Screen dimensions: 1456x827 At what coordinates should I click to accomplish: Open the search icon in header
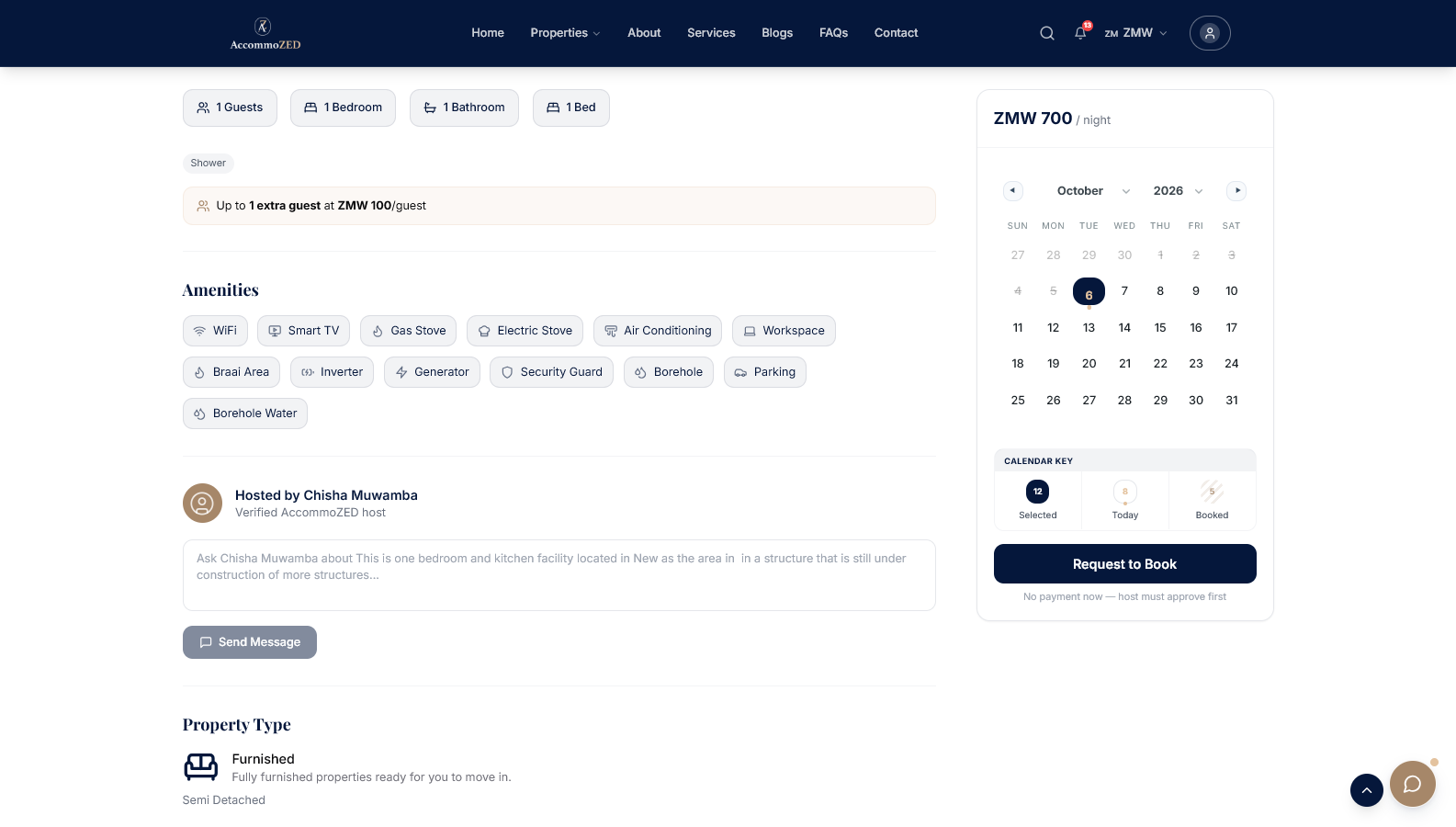(x=1047, y=33)
